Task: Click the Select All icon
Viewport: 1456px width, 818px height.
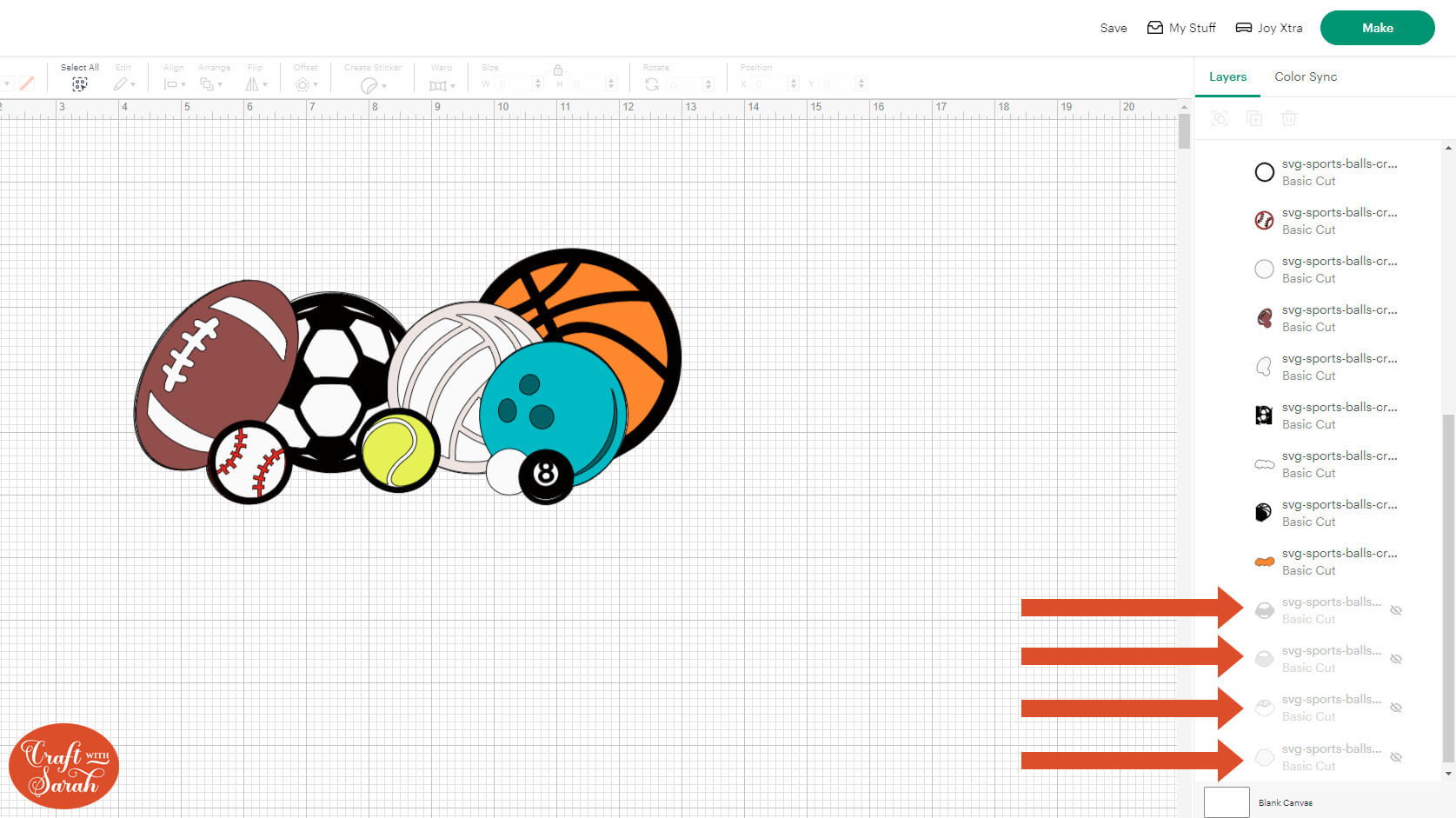Action: pyautogui.click(x=79, y=84)
